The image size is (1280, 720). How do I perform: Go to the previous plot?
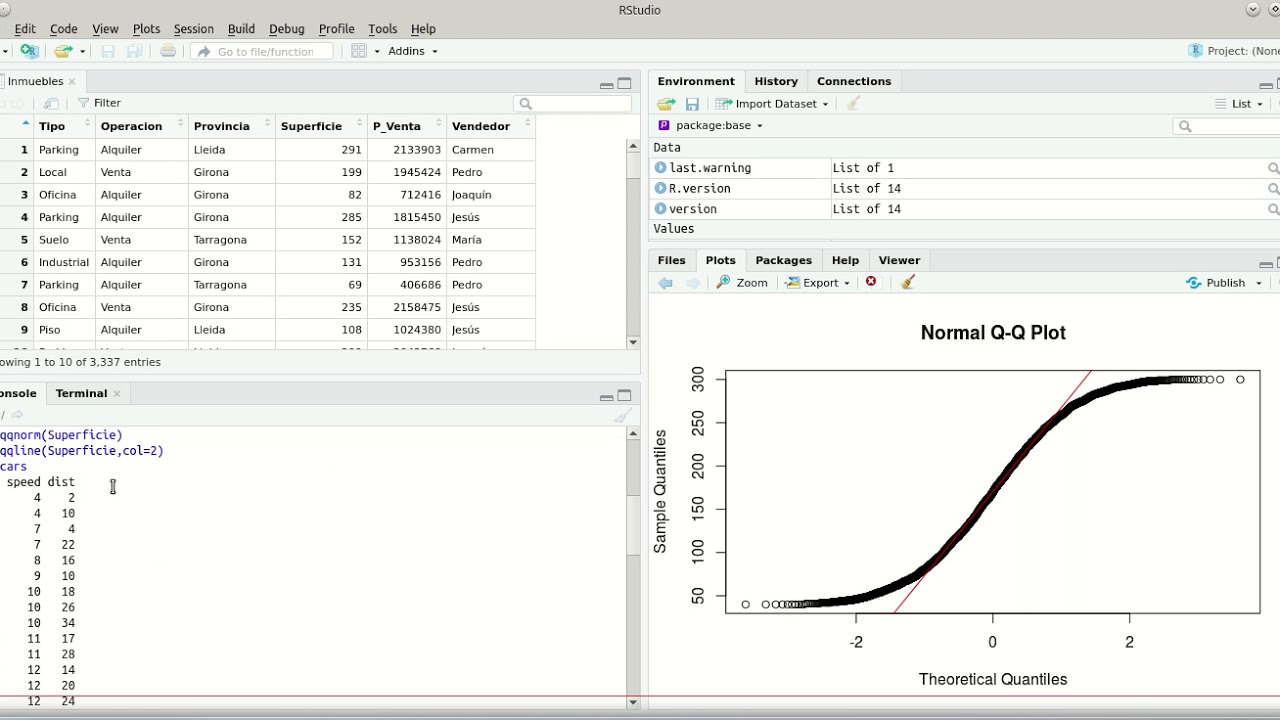[666, 283]
